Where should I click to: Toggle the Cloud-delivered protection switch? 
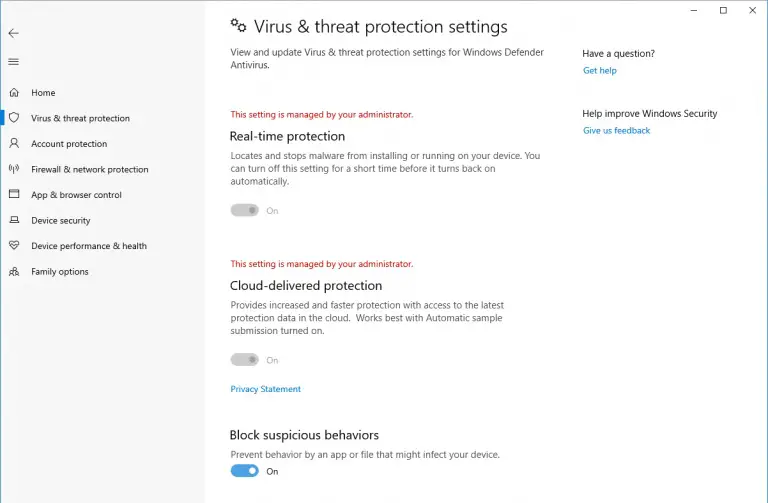pyautogui.click(x=245, y=360)
